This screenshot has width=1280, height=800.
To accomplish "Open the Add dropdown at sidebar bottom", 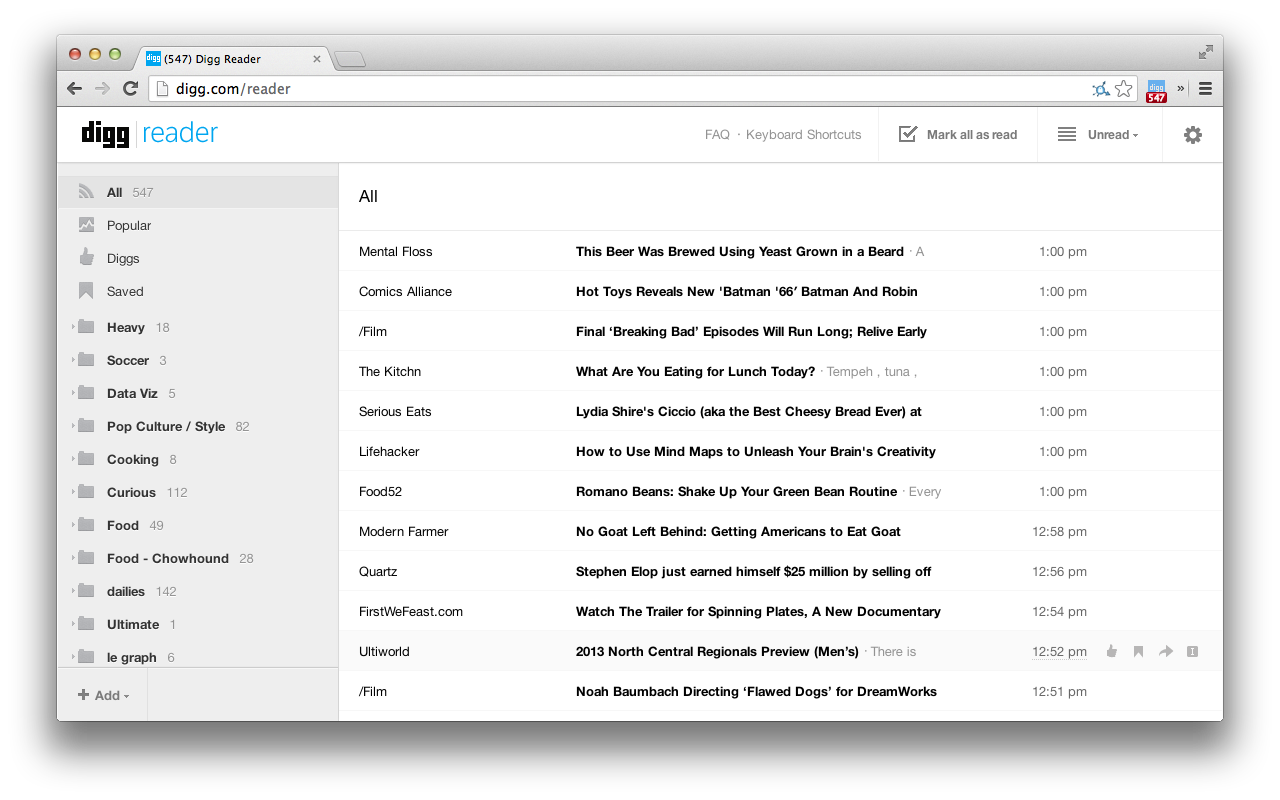I will click(103, 695).
